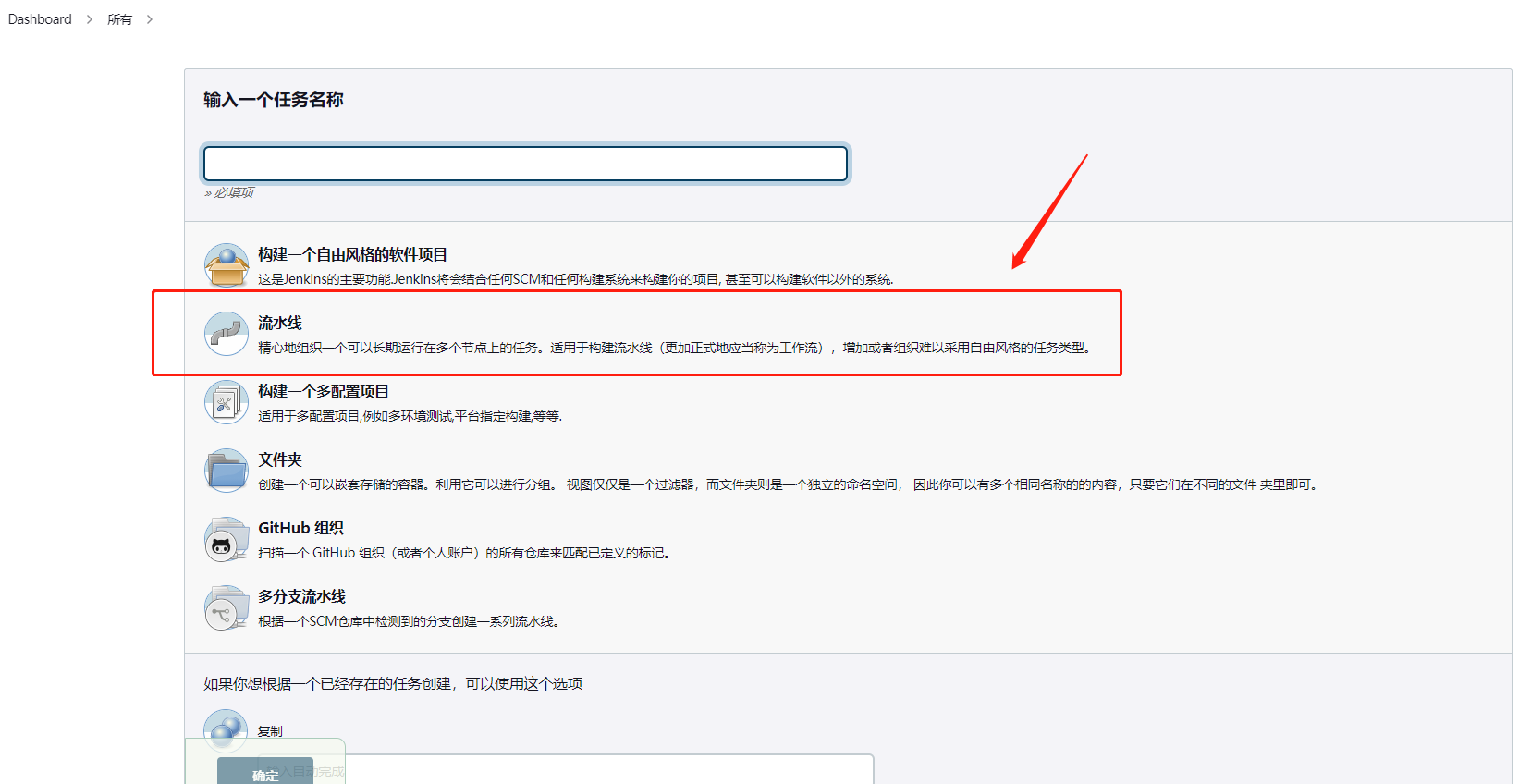Open the 所有 breadcrumb view
Screen dimensions: 1531x784
119,19
